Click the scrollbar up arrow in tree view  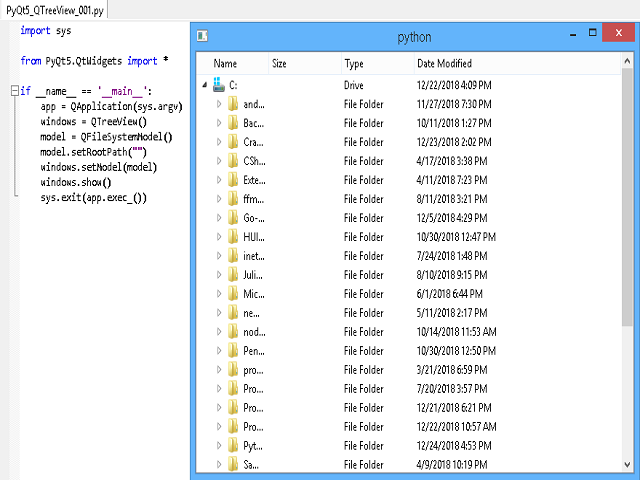(627, 61)
